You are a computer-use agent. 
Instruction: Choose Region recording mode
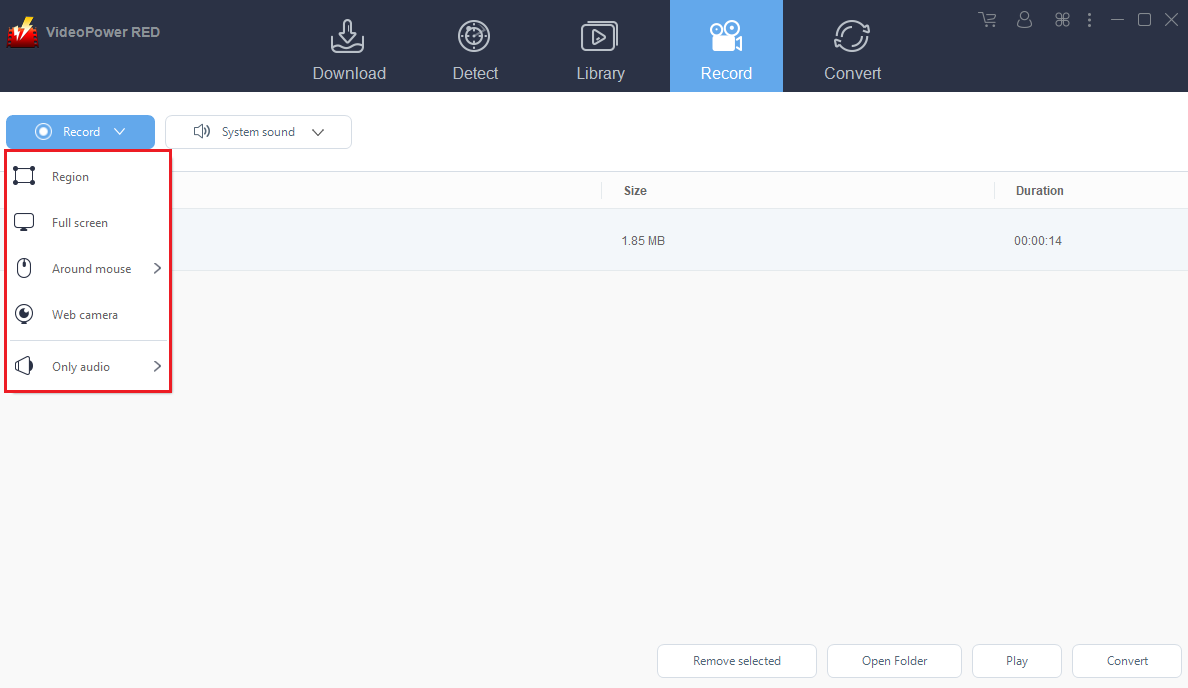[x=88, y=177]
